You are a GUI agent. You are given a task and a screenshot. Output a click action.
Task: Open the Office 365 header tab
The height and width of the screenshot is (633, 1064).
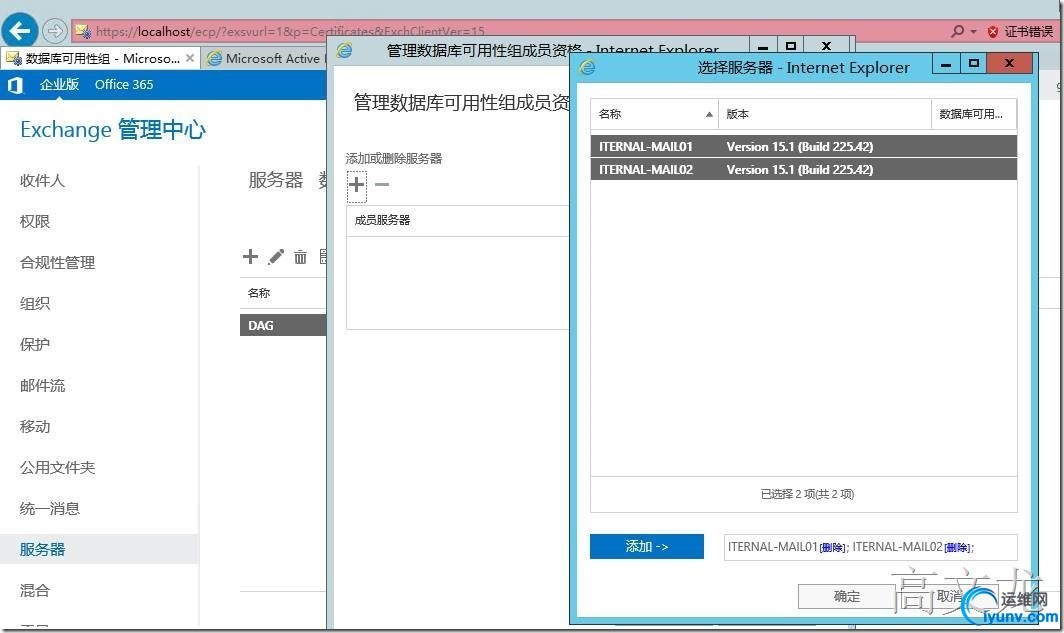pyautogui.click(x=124, y=85)
